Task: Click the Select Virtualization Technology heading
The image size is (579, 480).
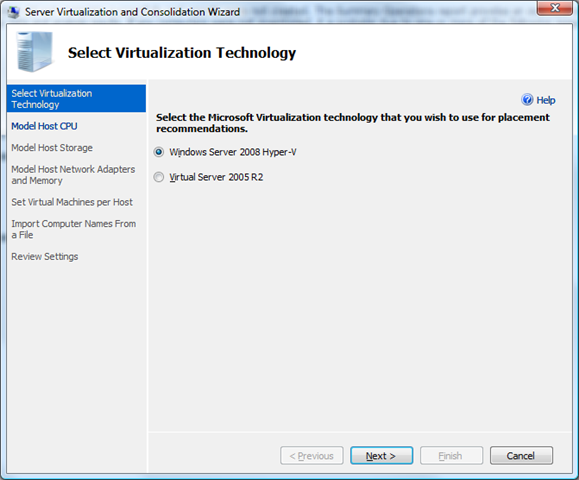Action: tap(182, 53)
